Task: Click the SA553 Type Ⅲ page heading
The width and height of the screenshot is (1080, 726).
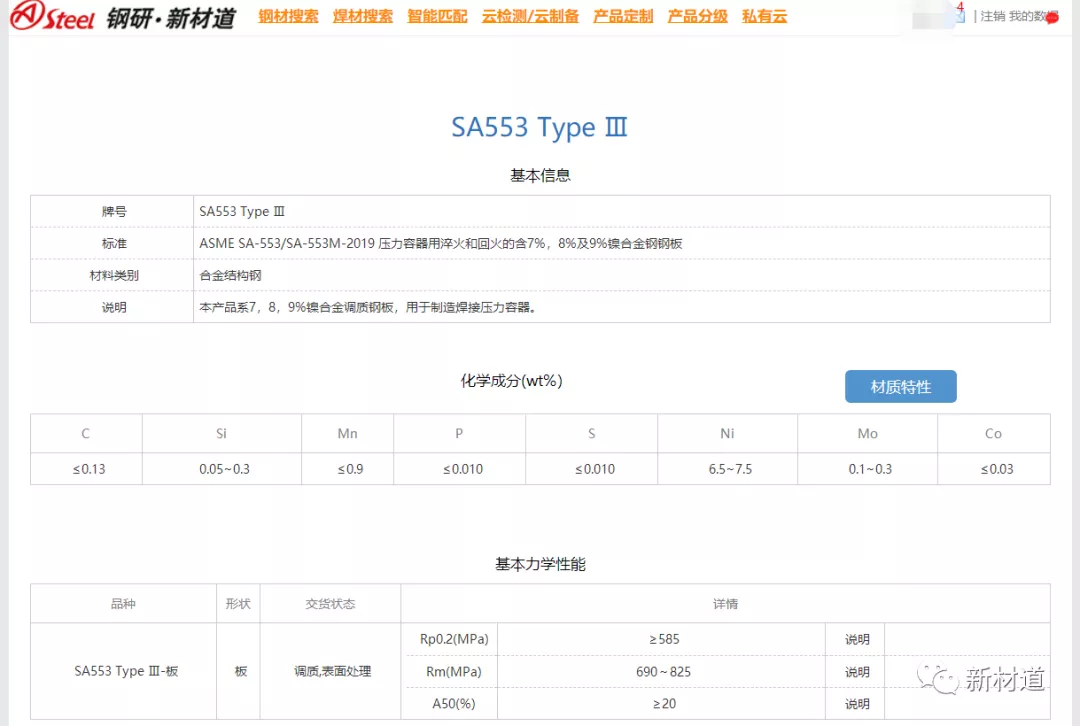Action: pos(539,128)
